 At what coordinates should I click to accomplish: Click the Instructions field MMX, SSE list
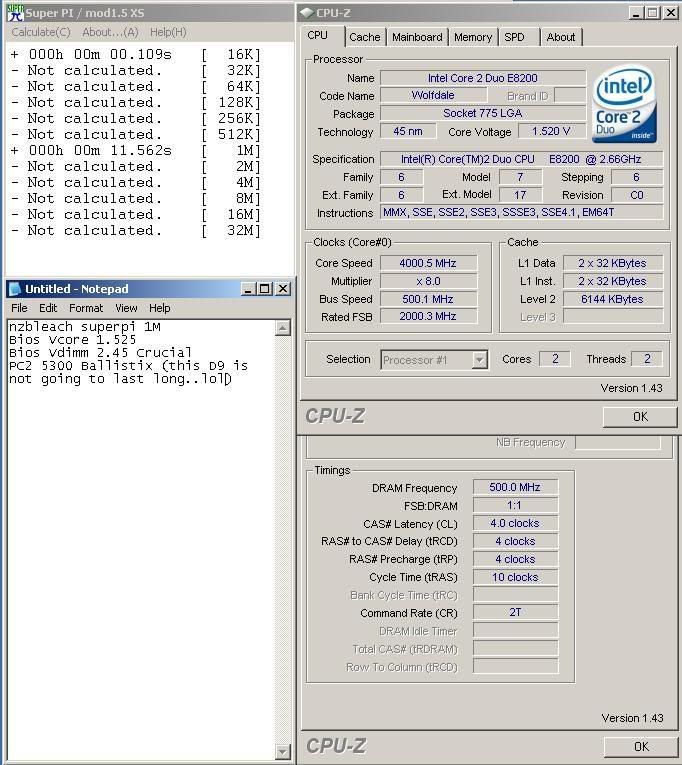click(521, 212)
